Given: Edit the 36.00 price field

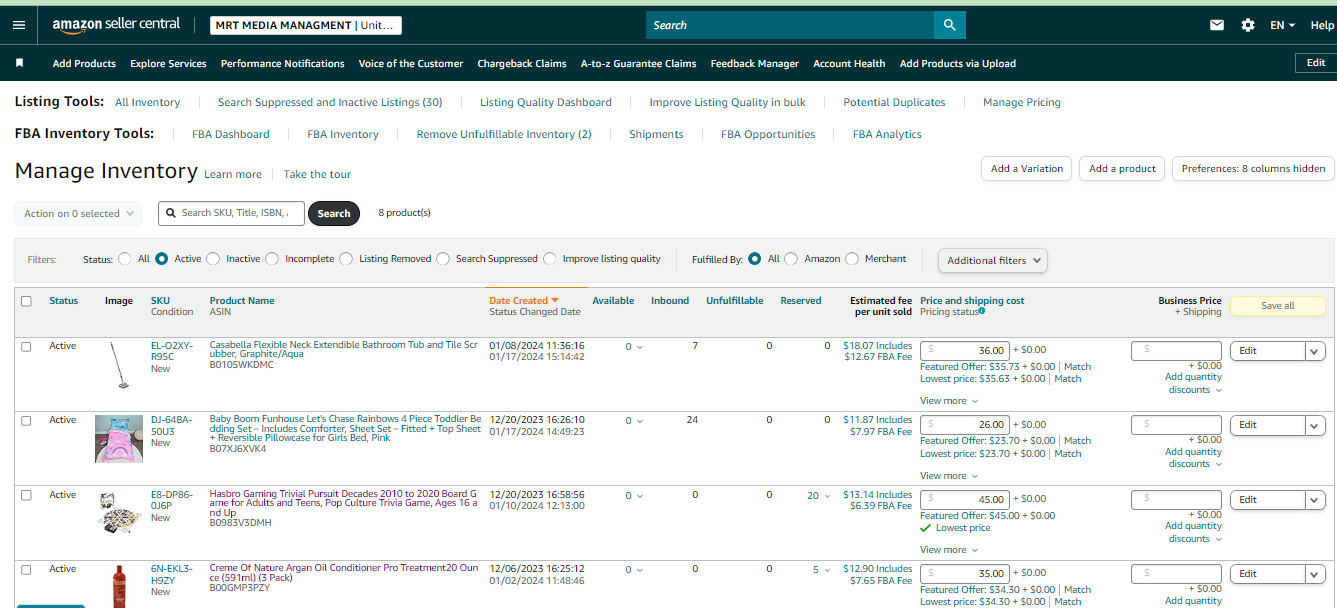Looking at the screenshot, I should pos(965,350).
